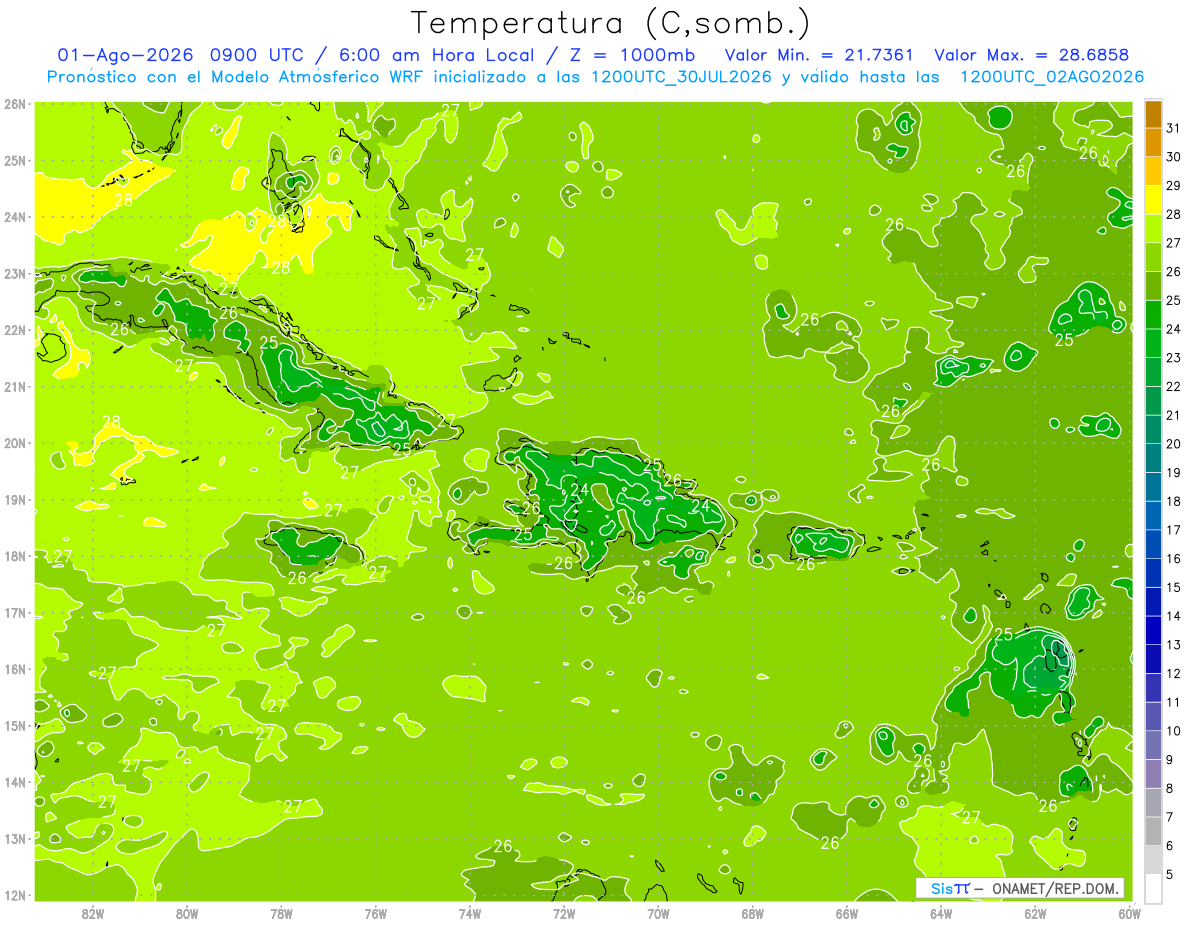Click the "1200UTC_30JUL2026" initialization time text
Screen dimensions: 1200x927
click(x=680, y=76)
